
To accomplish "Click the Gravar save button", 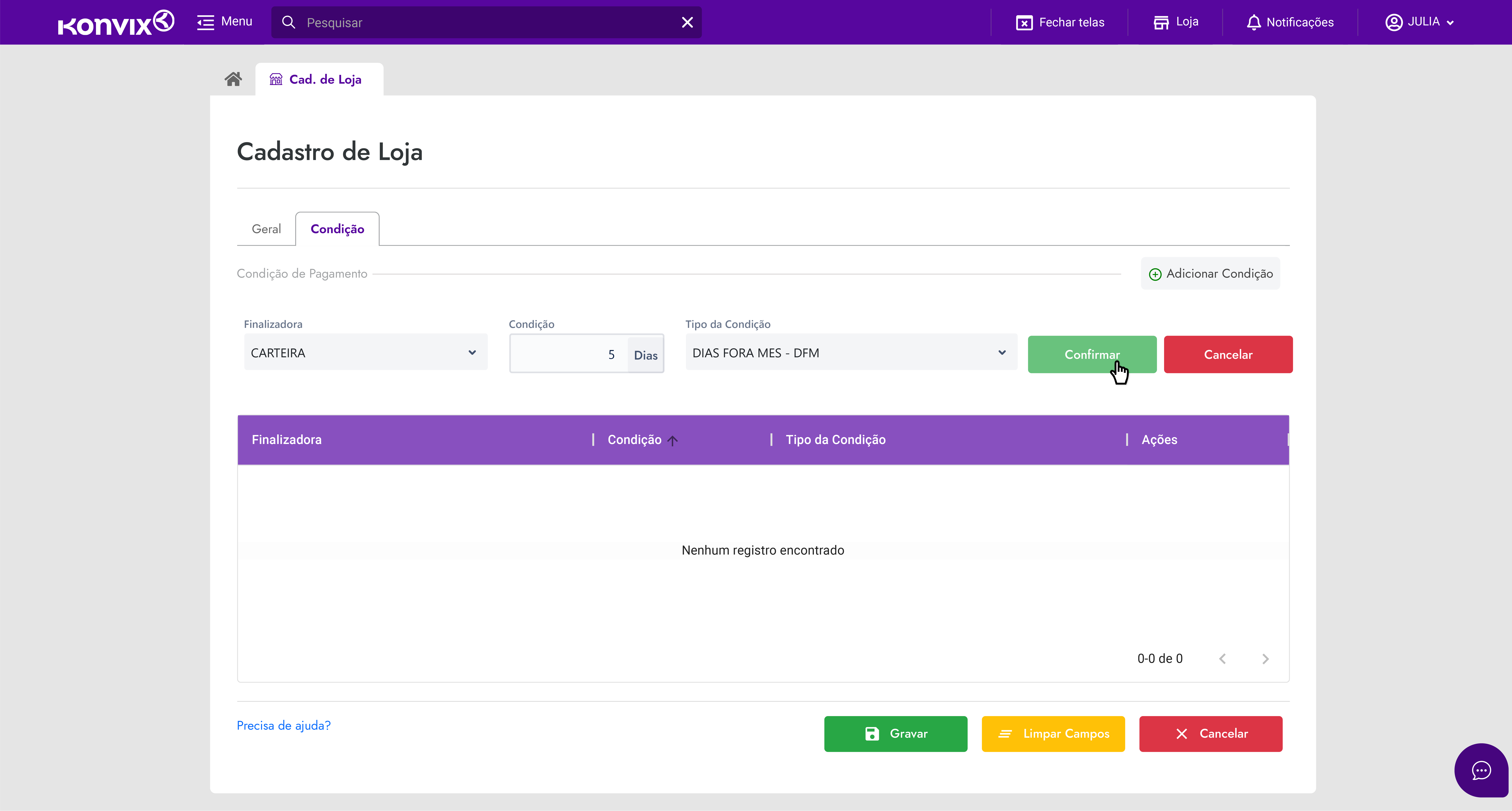I will pyautogui.click(x=896, y=733).
